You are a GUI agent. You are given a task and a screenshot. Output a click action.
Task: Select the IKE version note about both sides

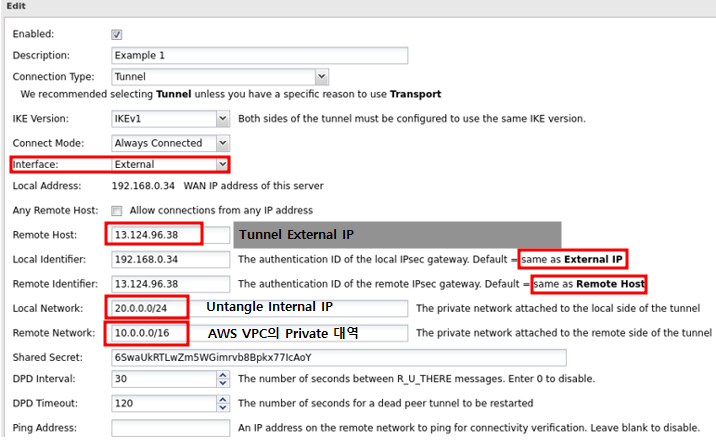click(411, 119)
